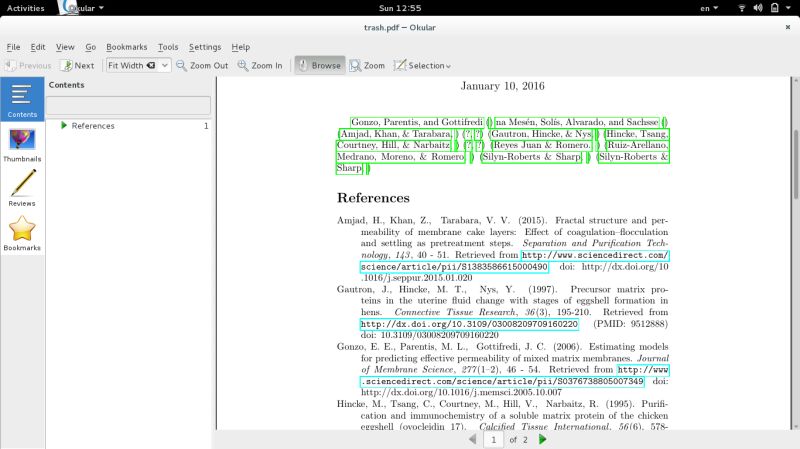Viewport: 800px width, 449px height.
Task: Click the Zoom In toolbar button
Action: 260,65
